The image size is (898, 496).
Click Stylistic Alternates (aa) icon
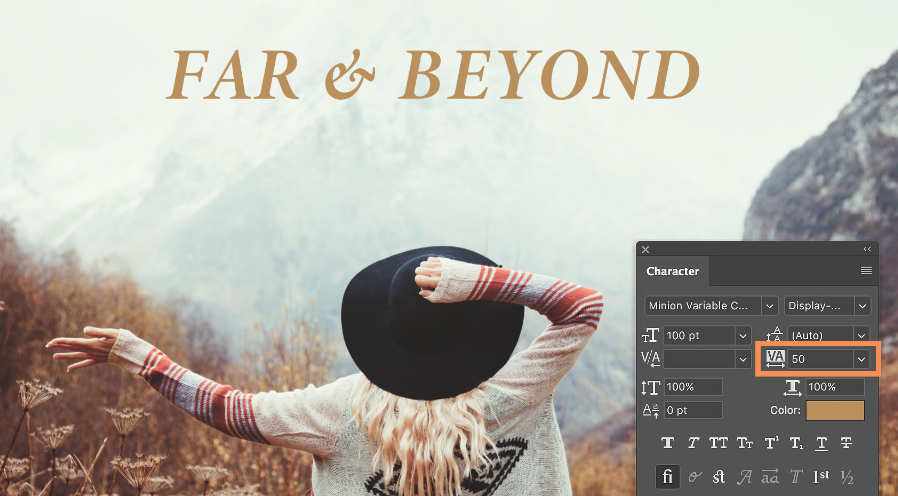coord(770,477)
